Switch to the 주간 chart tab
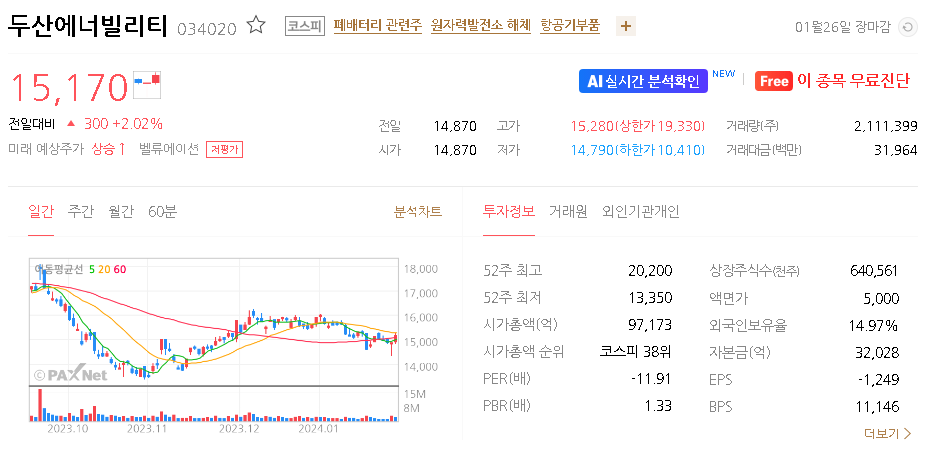The height and width of the screenshot is (453, 925). pyautogui.click(x=80, y=211)
